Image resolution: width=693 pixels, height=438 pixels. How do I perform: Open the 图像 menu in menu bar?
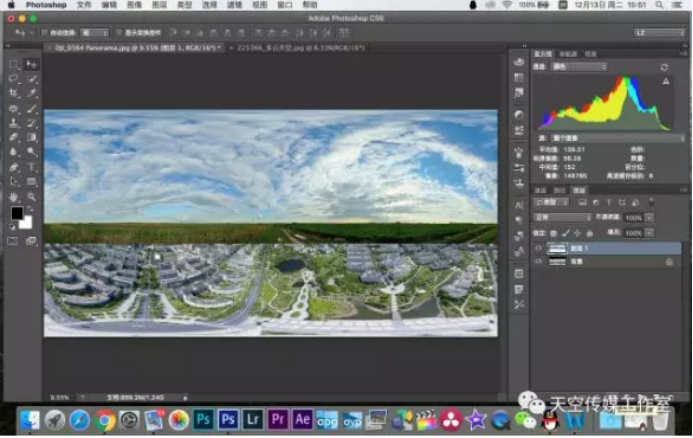132,5
